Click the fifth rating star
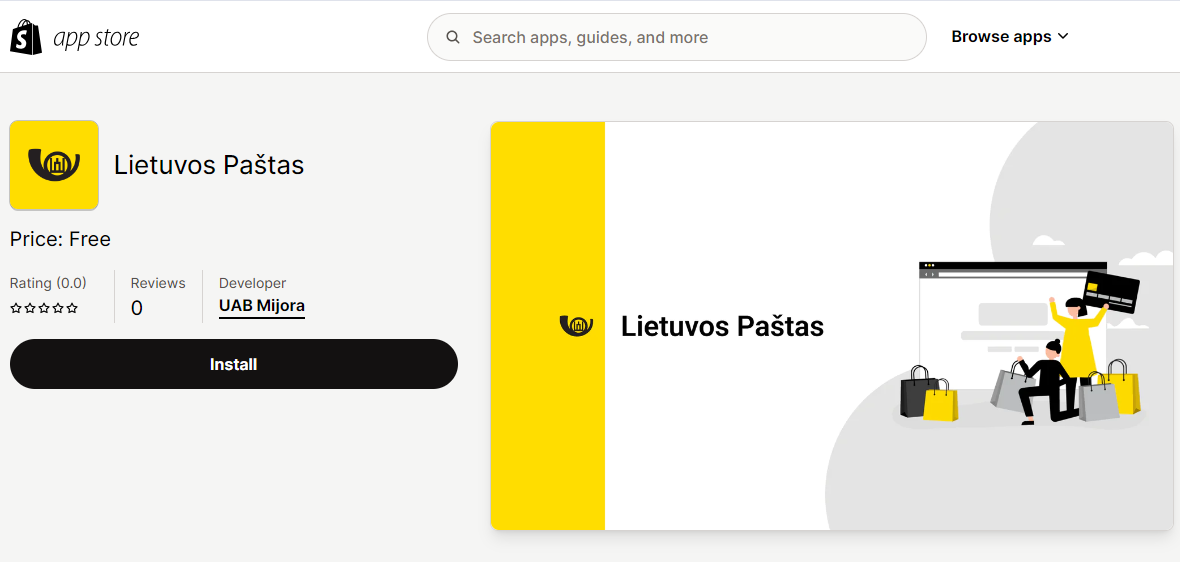The height and width of the screenshot is (562, 1180). (72, 308)
